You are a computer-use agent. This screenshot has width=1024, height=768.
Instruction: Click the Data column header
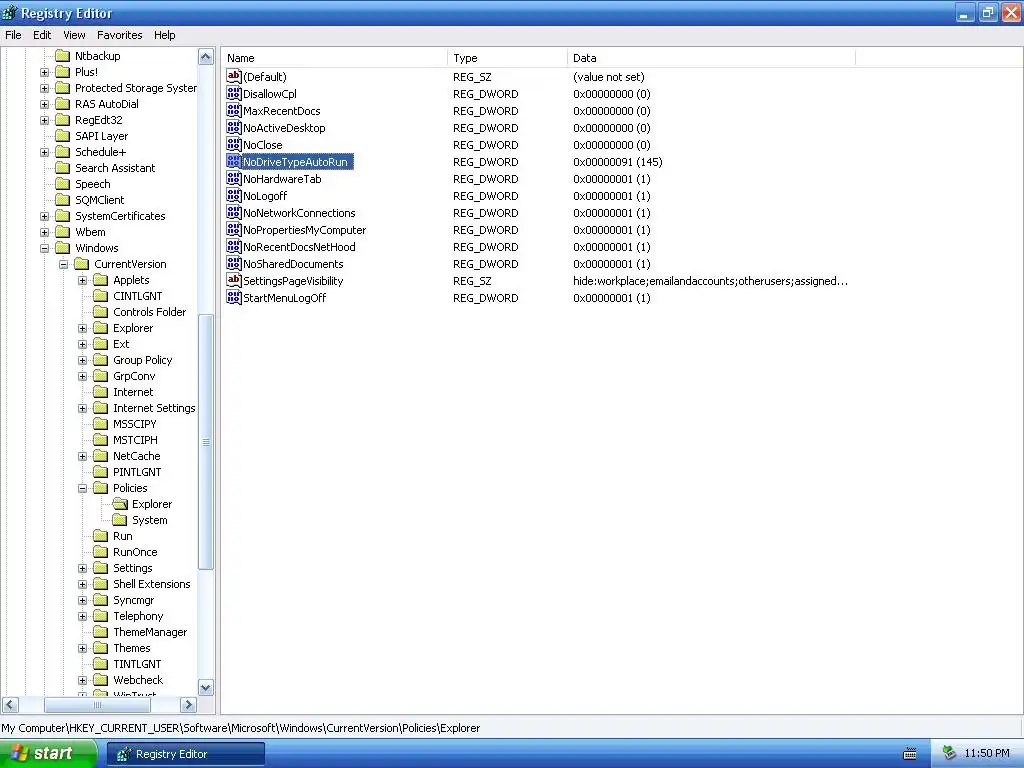click(711, 58)
